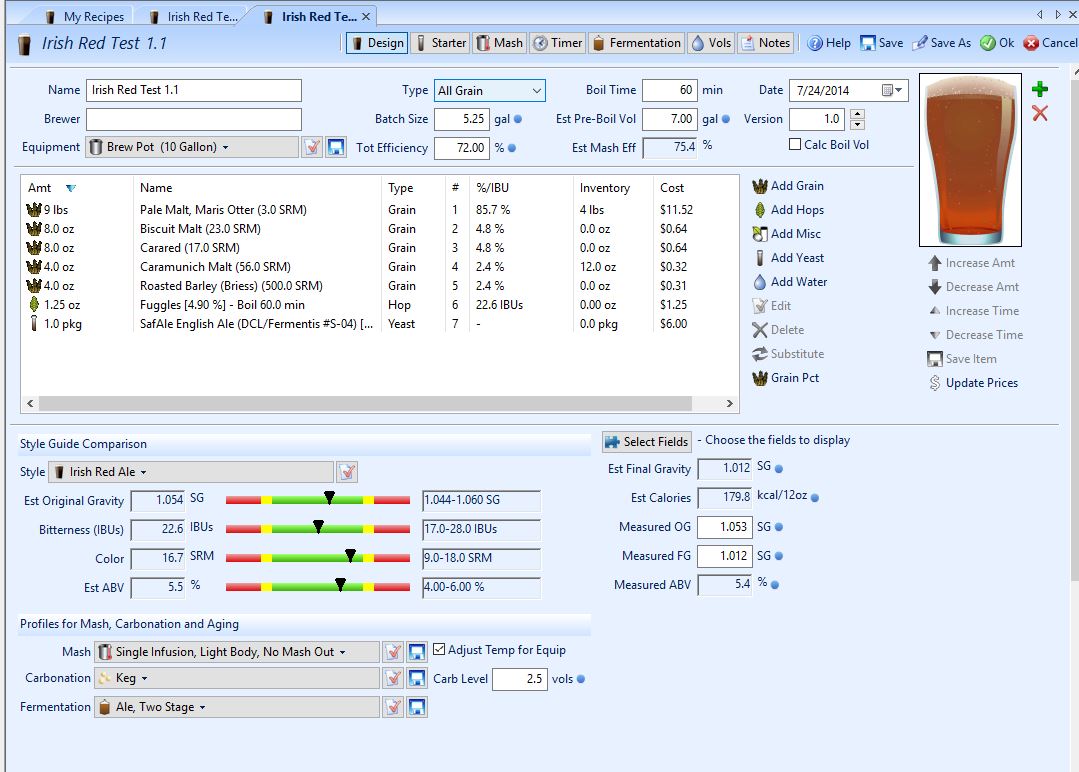Click edit icon for Mash profile

click(393, 652)
